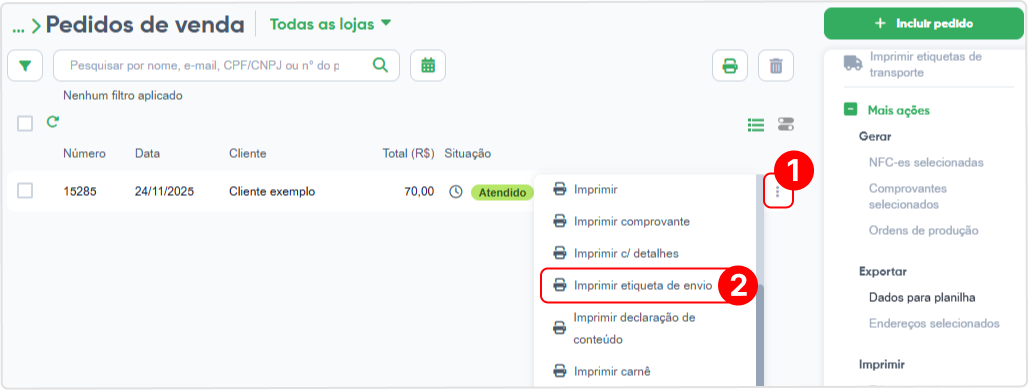Click the trash delete icon
This screenshot has height=390, width=1028.
point(776,66)
